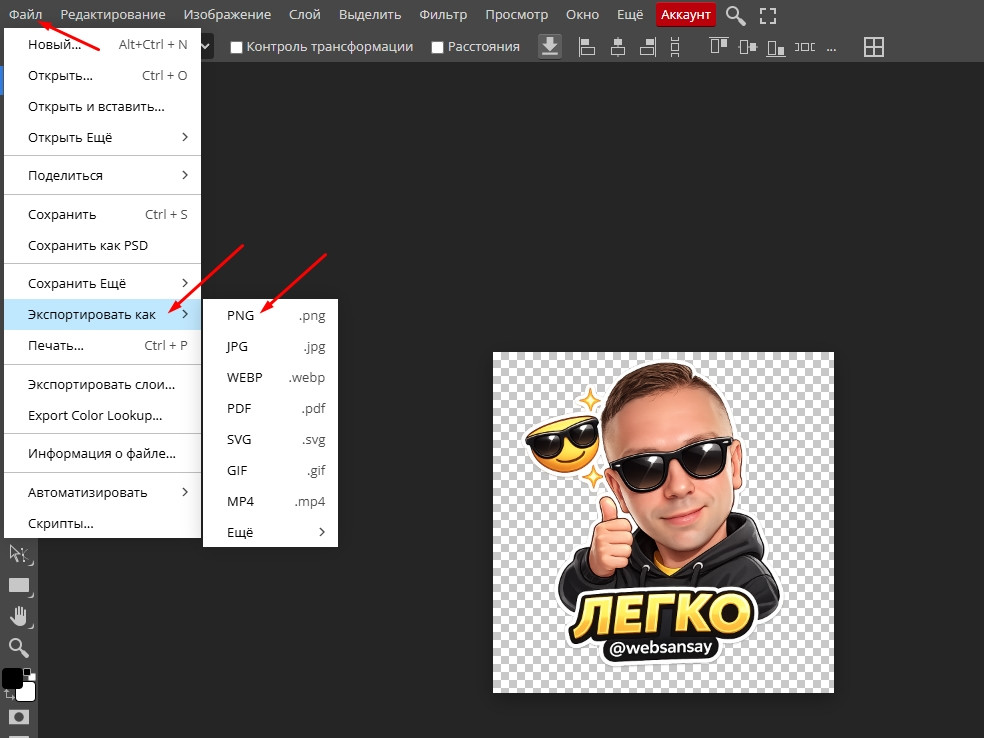Click the four-square grid icon in toolbar
Image resolution: width=984 pixels, height=738 pixels.
pyautogui.click(x=874, y=47)
